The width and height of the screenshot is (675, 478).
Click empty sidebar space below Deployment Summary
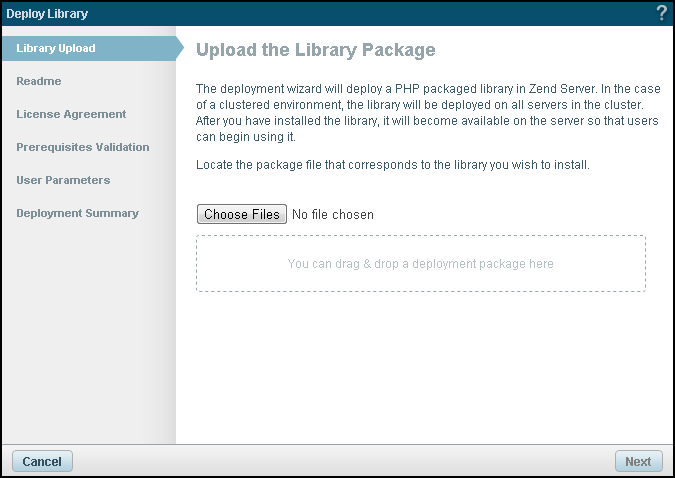point(88,330)
